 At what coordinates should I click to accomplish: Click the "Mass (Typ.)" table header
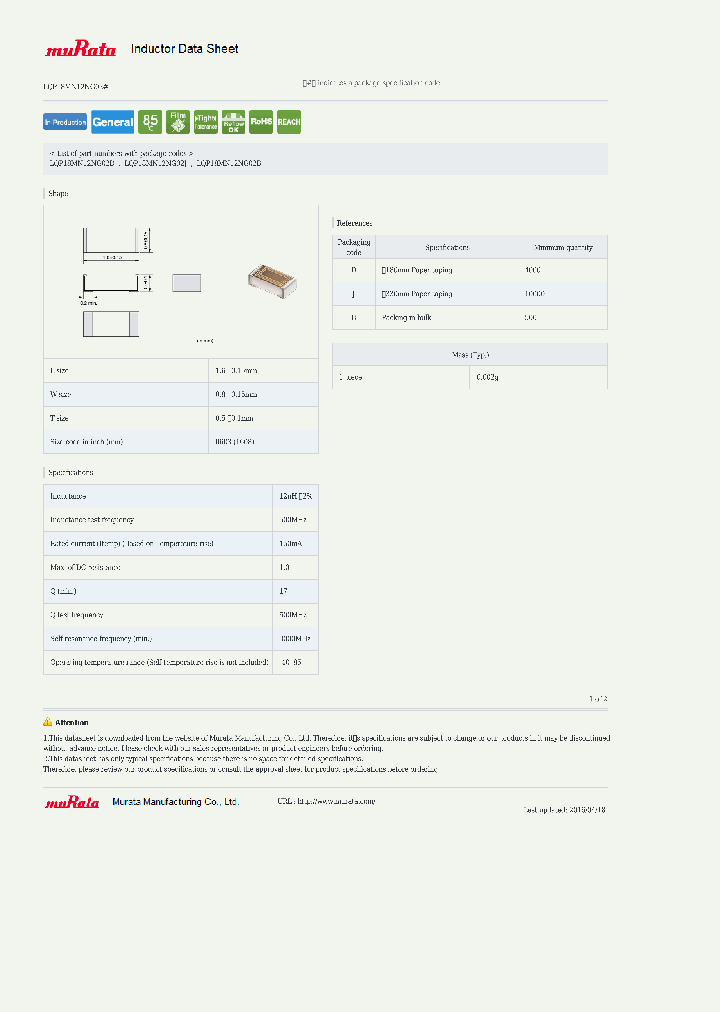[x=470, y=355]
